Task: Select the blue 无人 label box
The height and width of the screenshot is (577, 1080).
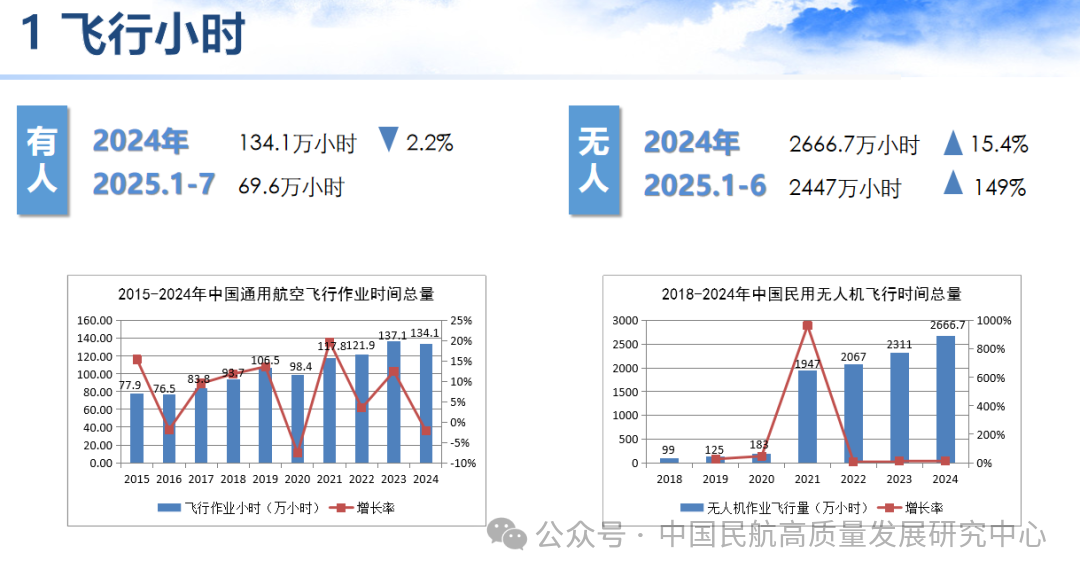Action: tap(594, 161)
